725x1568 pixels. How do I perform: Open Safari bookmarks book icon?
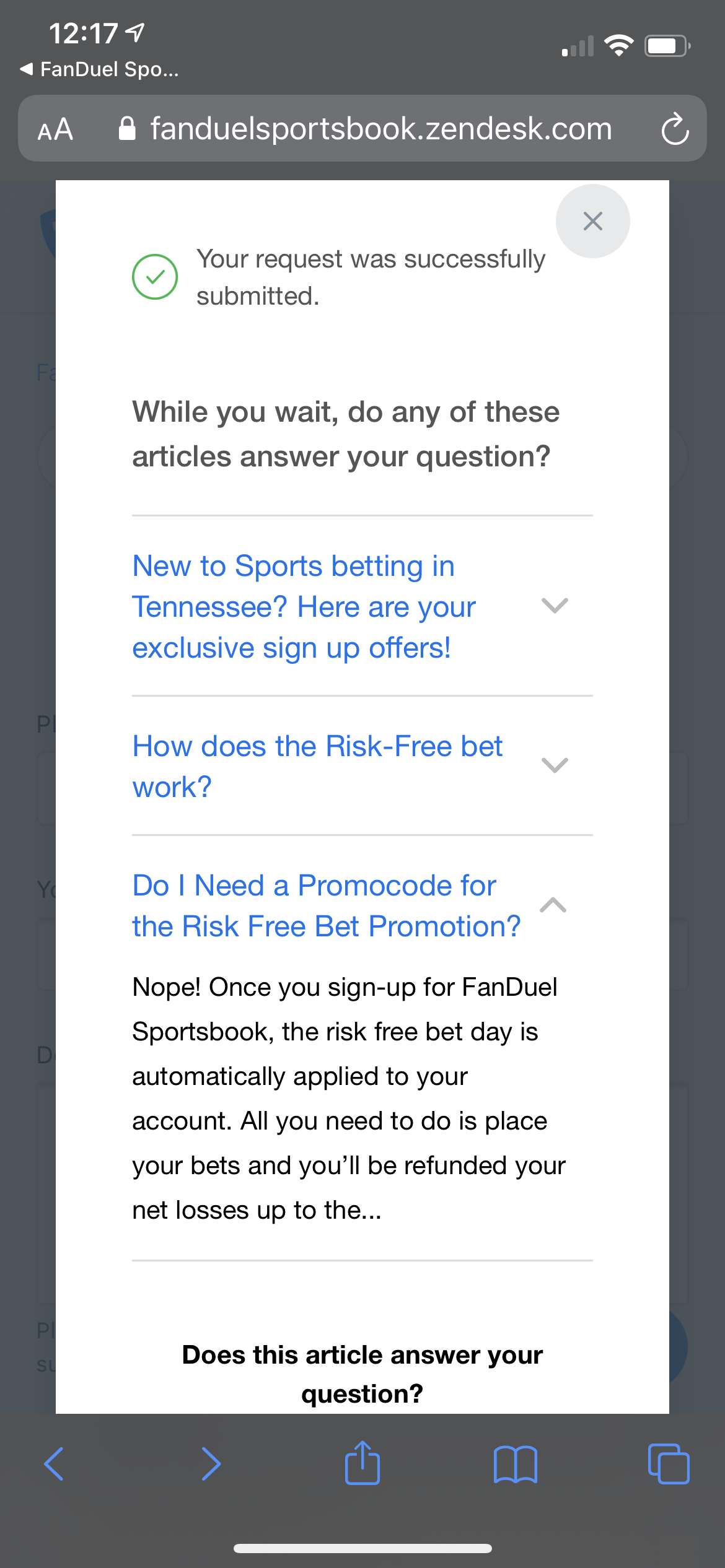[516, 1465]
